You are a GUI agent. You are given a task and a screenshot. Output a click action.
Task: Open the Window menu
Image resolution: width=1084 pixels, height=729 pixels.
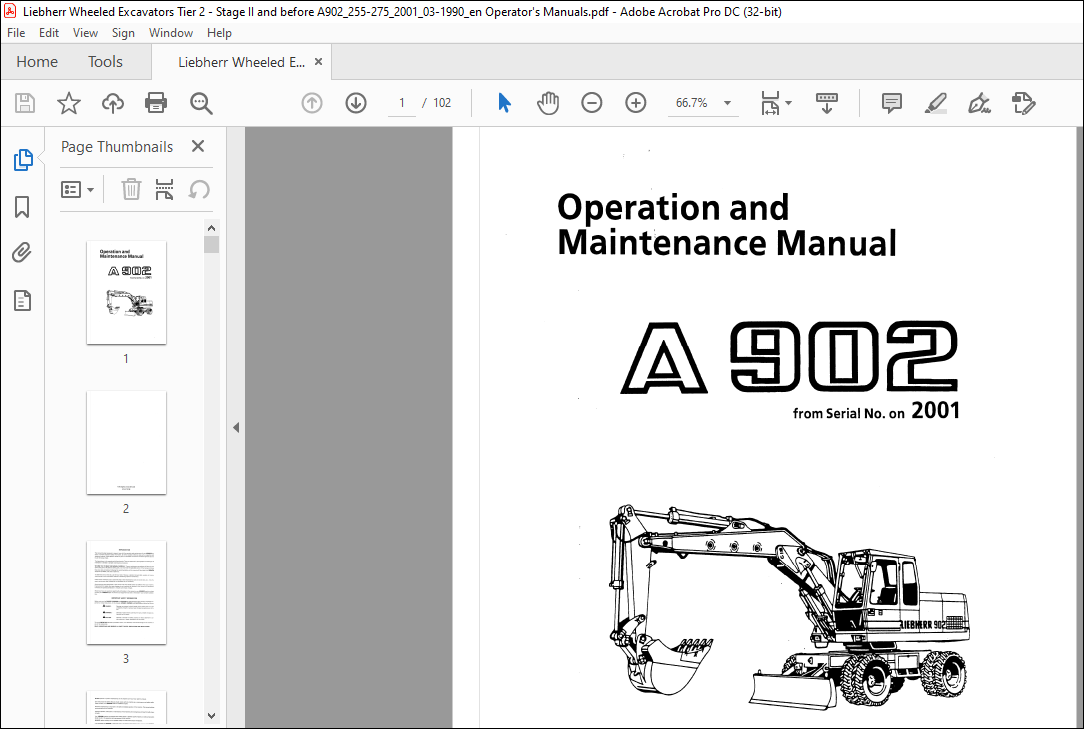[x=171, y=33]
